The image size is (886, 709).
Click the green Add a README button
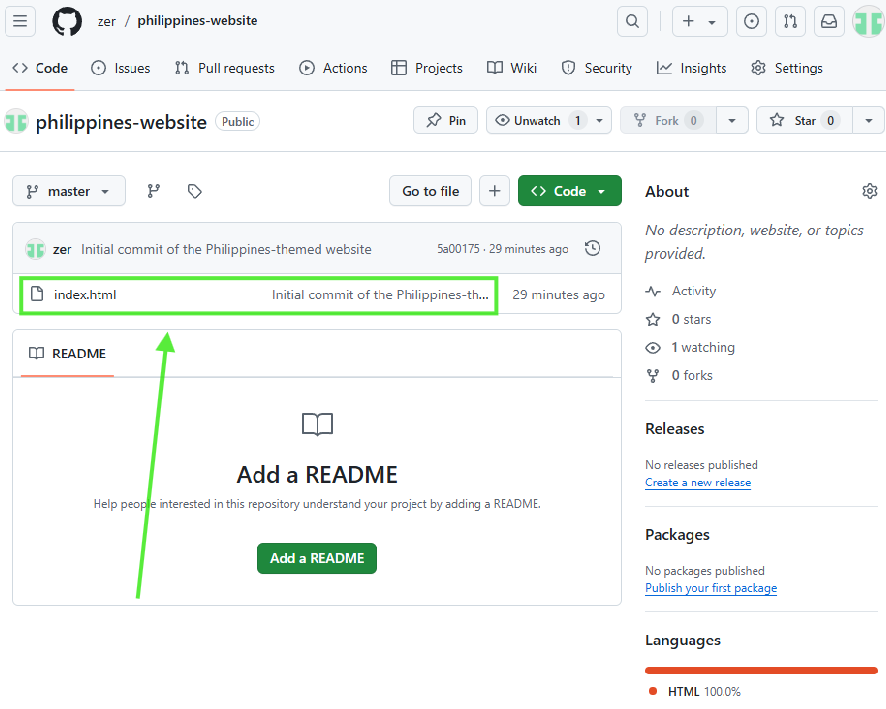coord(317,558)
